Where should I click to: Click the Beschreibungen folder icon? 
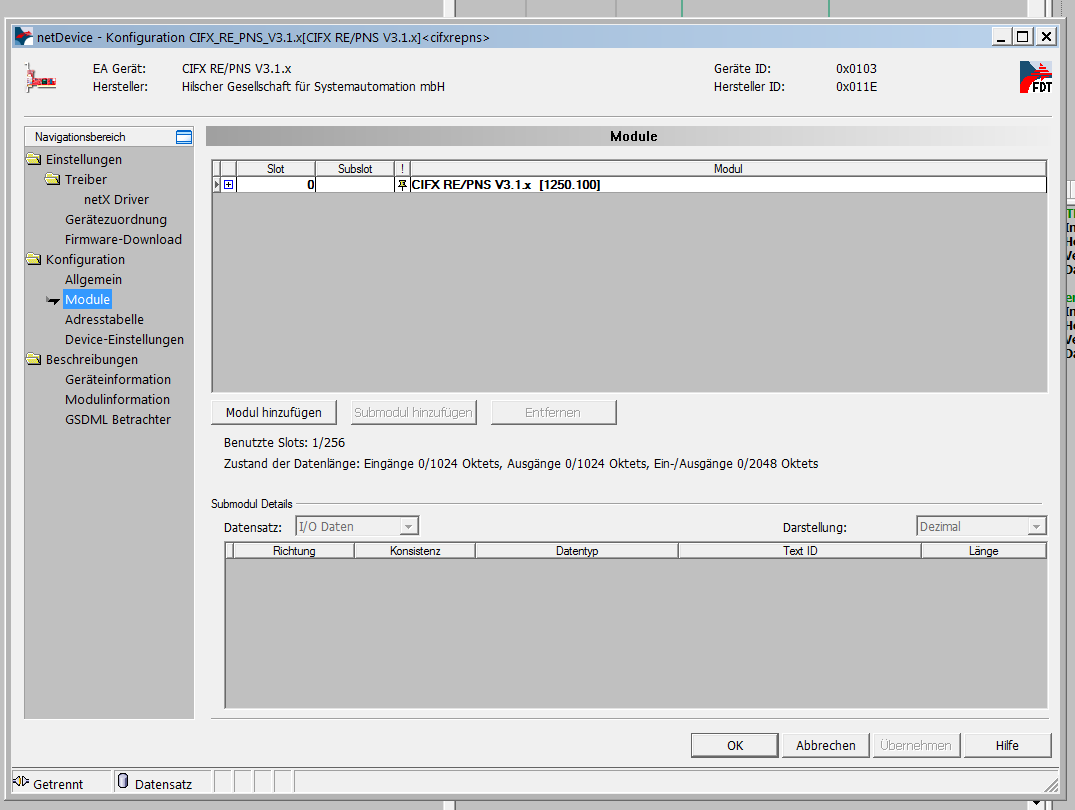34,359
